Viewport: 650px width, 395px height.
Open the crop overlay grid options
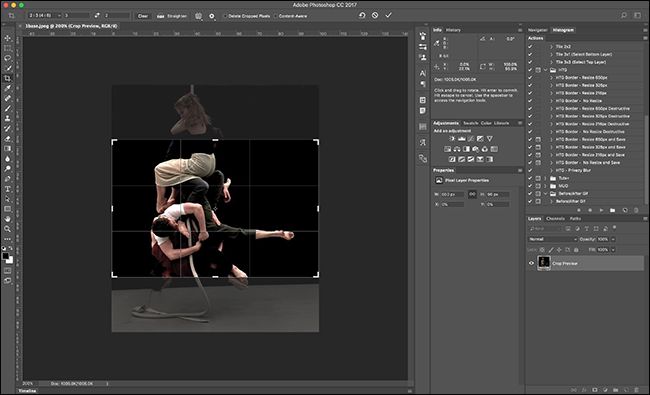pyautogui.click(x=199, y=16)
